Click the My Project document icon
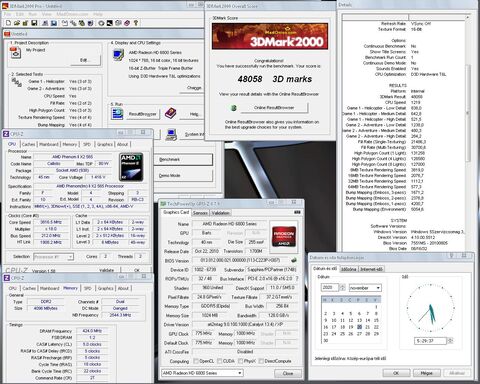This screenshot has width=480, height=384. [x=15, y=53]
